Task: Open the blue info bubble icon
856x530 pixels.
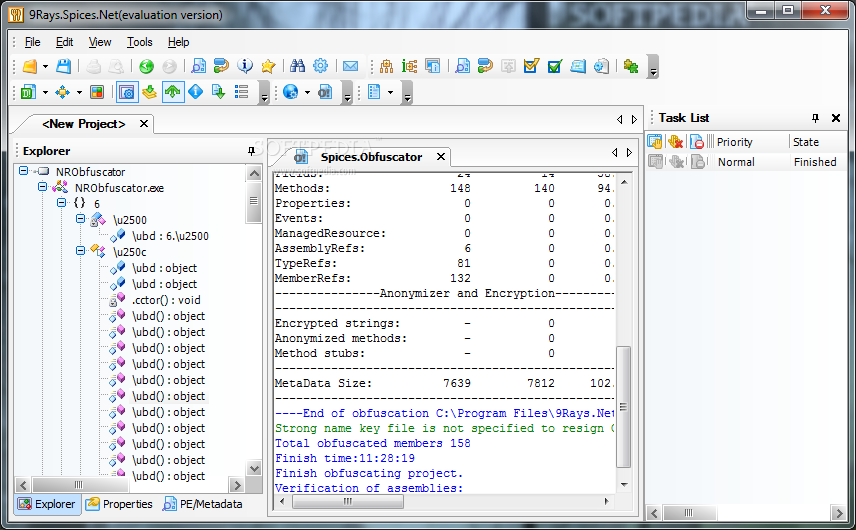Action: click(245, 67)
